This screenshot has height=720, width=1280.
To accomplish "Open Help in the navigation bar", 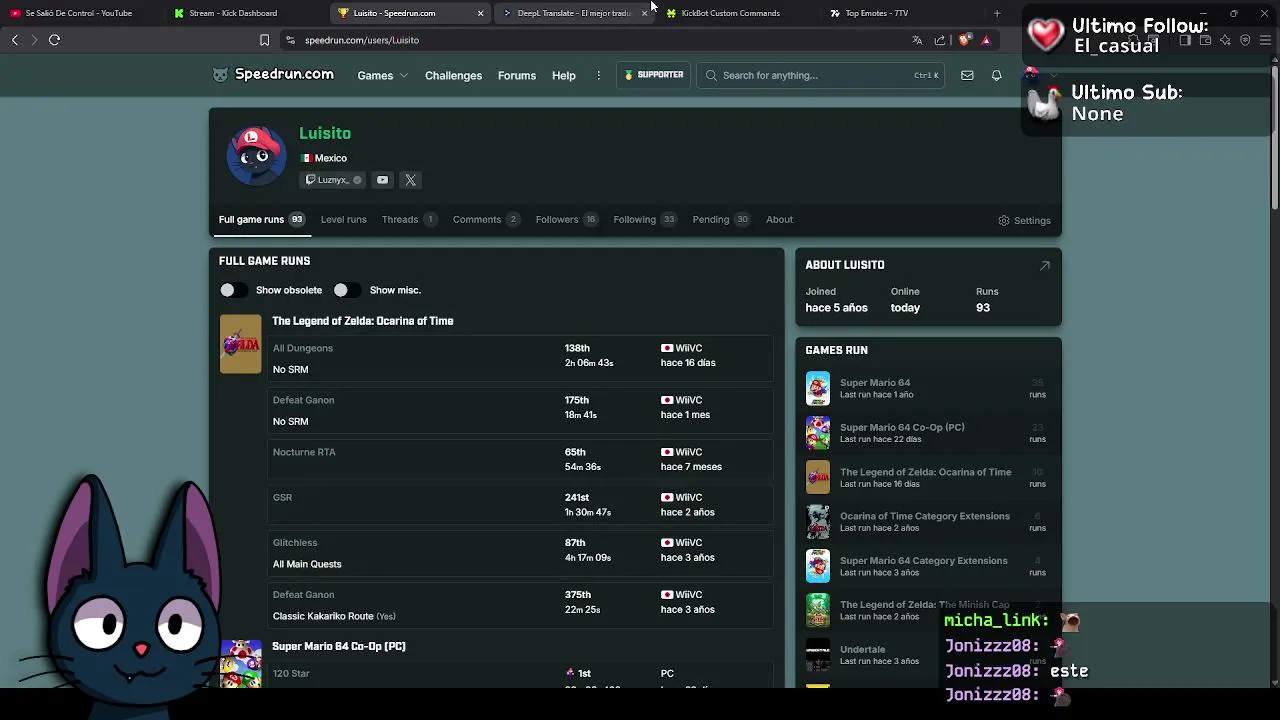I will click(x=564, y=75).
